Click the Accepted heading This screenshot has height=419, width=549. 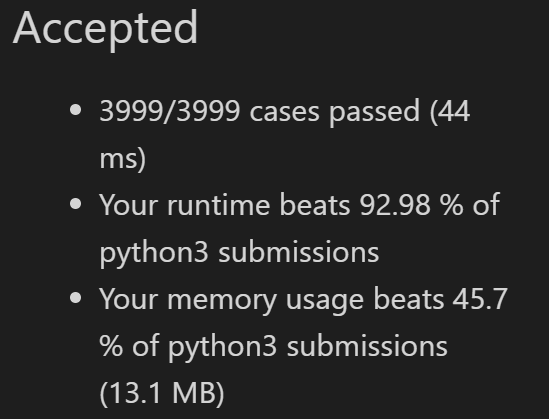[x=105, y=29]
